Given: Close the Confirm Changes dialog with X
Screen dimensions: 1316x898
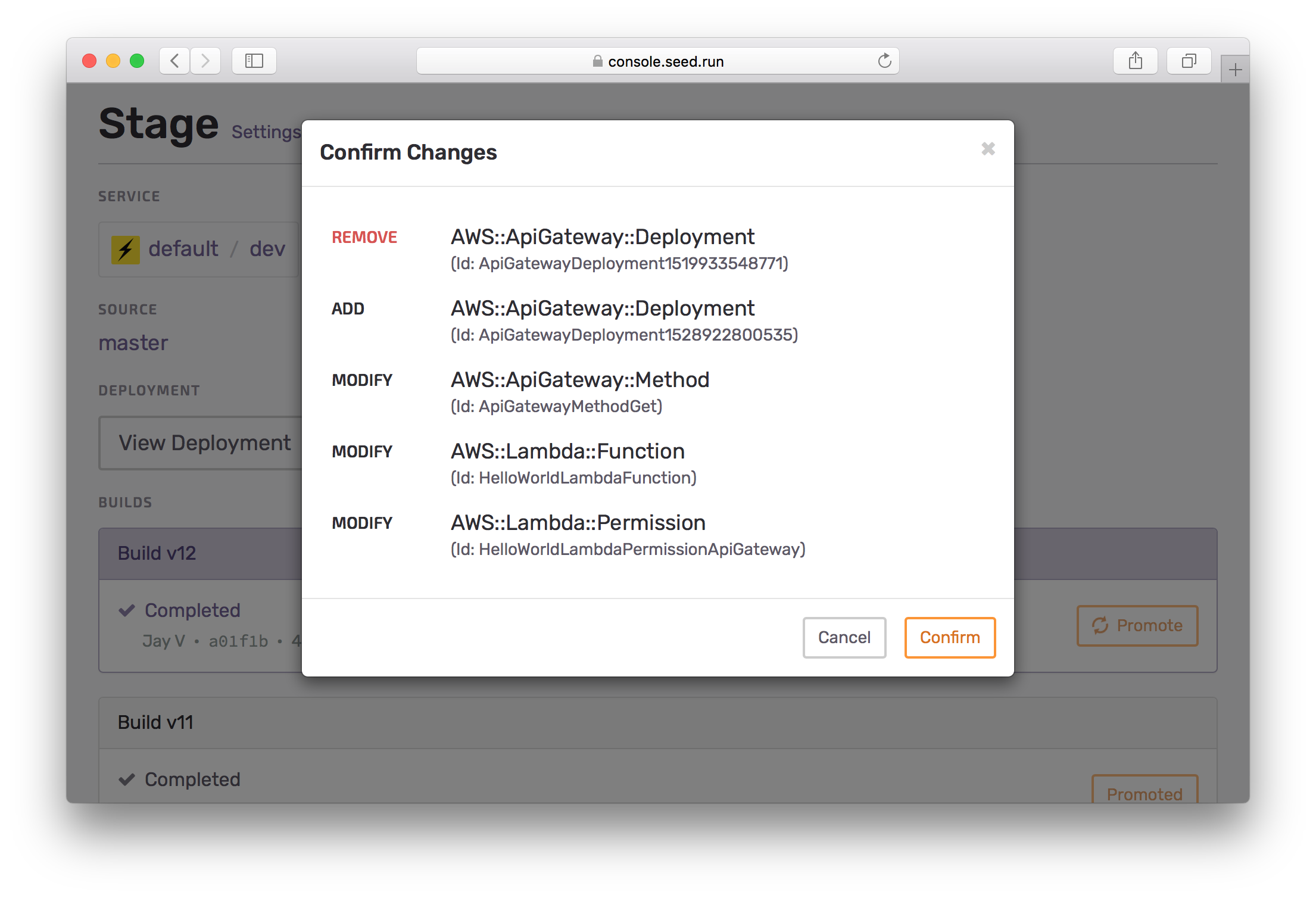Looking at the screenshot, I should [988, 149].
